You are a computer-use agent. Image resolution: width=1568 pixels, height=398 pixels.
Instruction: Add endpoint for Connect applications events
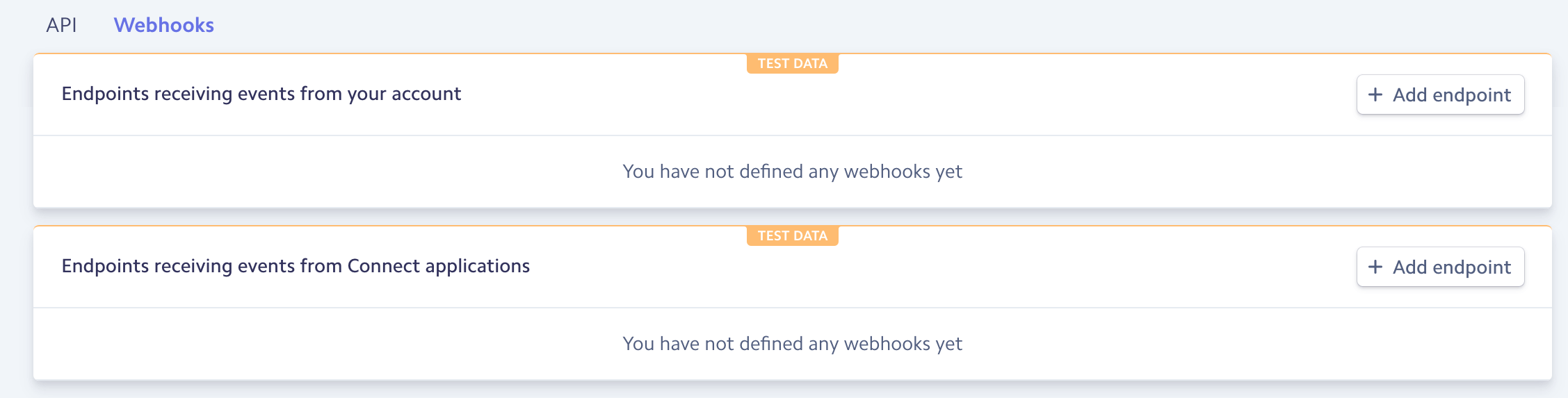1440,267
